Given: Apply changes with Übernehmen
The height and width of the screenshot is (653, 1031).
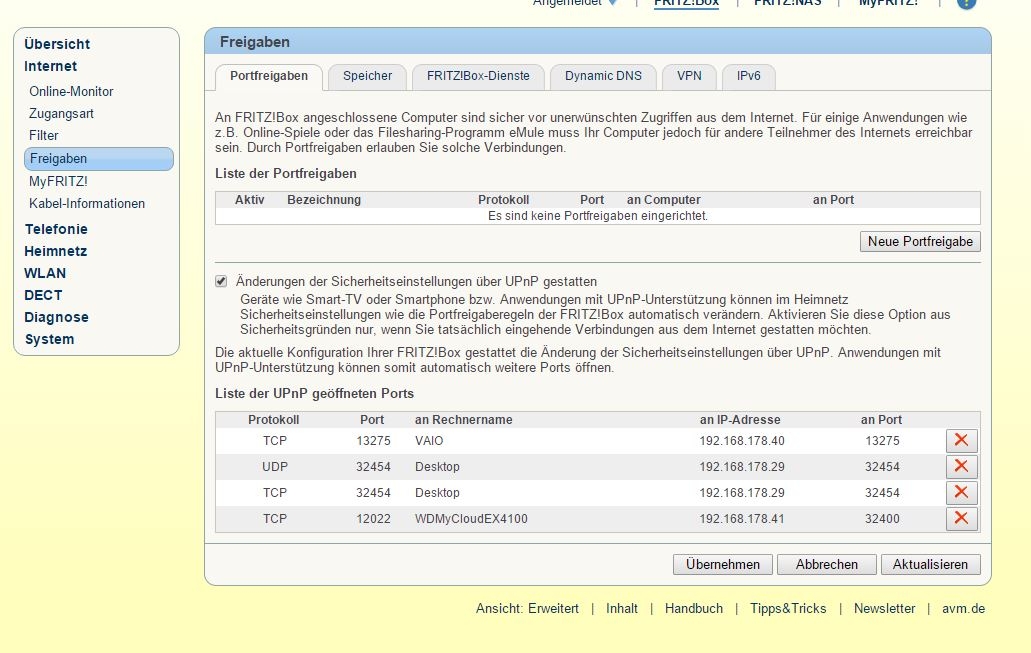Looking at the screenshot, I should pyautogui.click(x=723, y=564).
